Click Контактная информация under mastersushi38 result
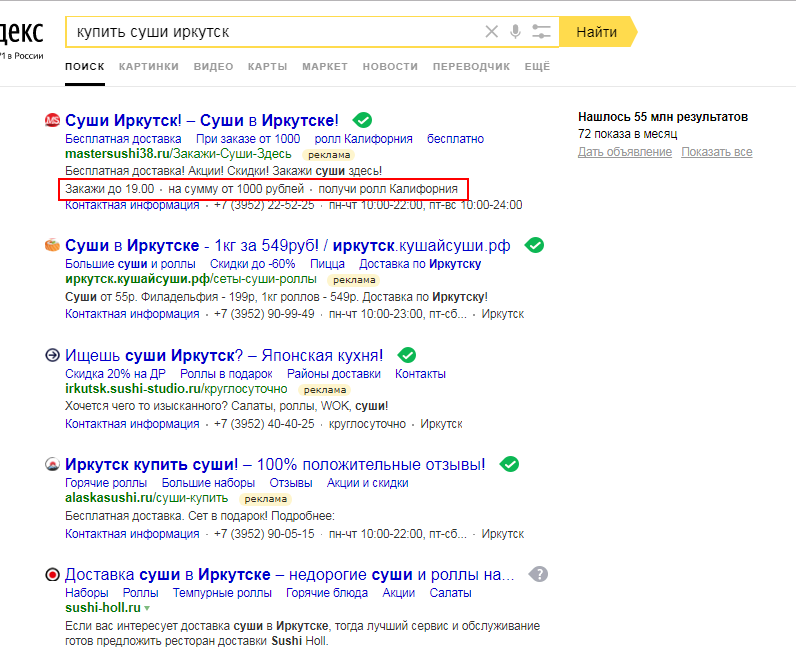This screenshot has height=647, width=796. 132,205
